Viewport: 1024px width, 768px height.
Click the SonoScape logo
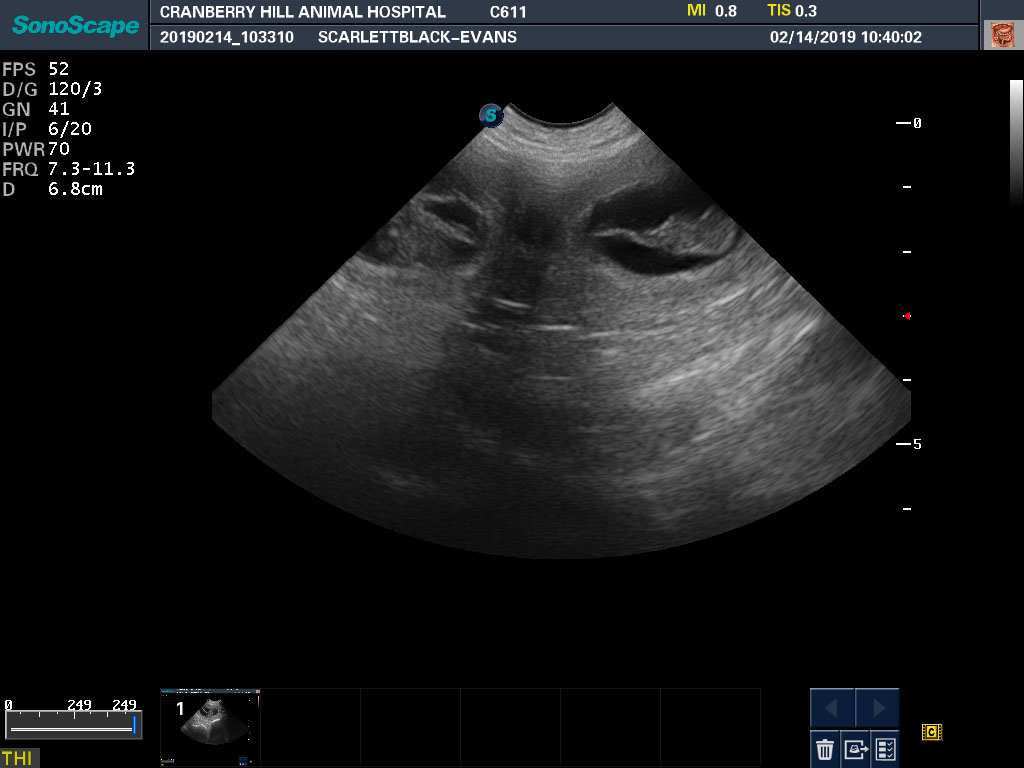(75, 25)
